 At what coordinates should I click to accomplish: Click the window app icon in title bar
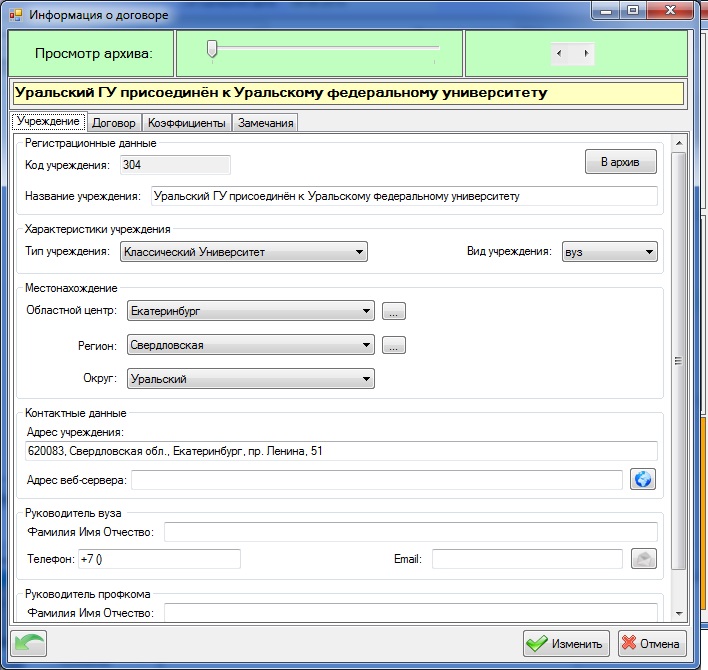coord(16,15)
